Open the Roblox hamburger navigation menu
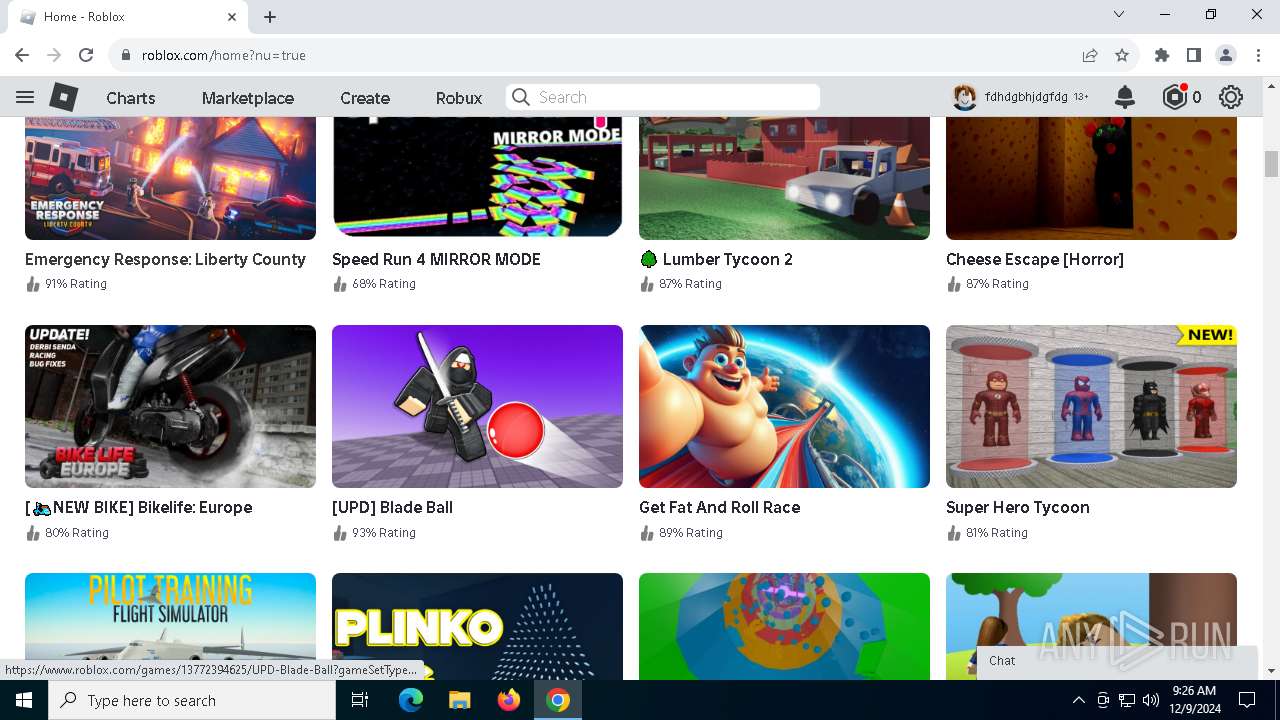Screen dimensions: 1280x720 (x=25, y=97)
